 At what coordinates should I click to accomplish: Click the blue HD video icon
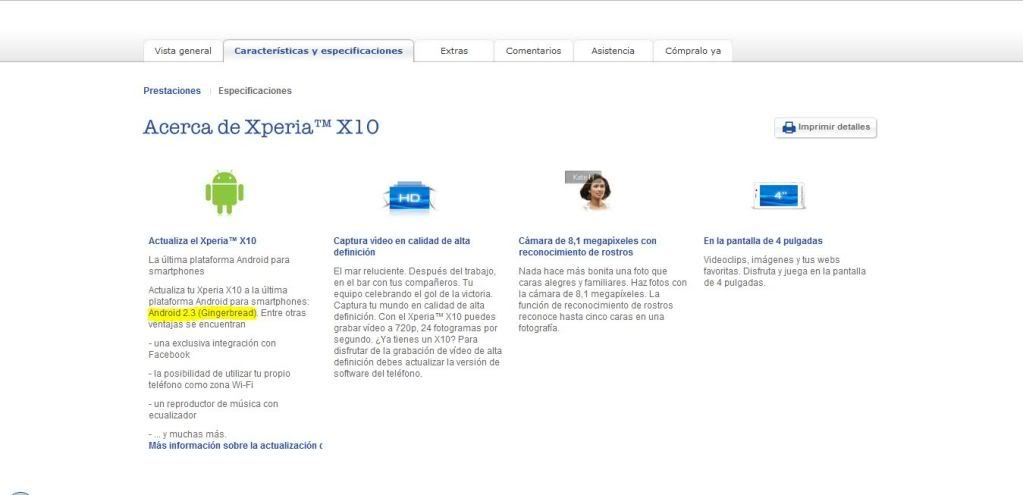(409, 198)
